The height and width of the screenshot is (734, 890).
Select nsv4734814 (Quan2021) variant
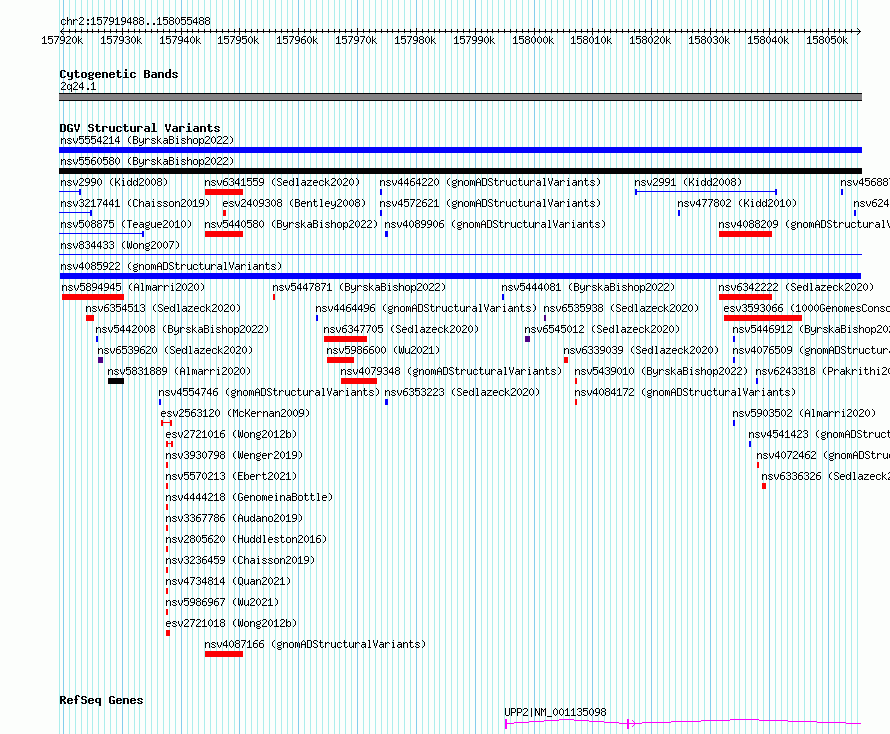pyautogui.click(x=228, y=581)
